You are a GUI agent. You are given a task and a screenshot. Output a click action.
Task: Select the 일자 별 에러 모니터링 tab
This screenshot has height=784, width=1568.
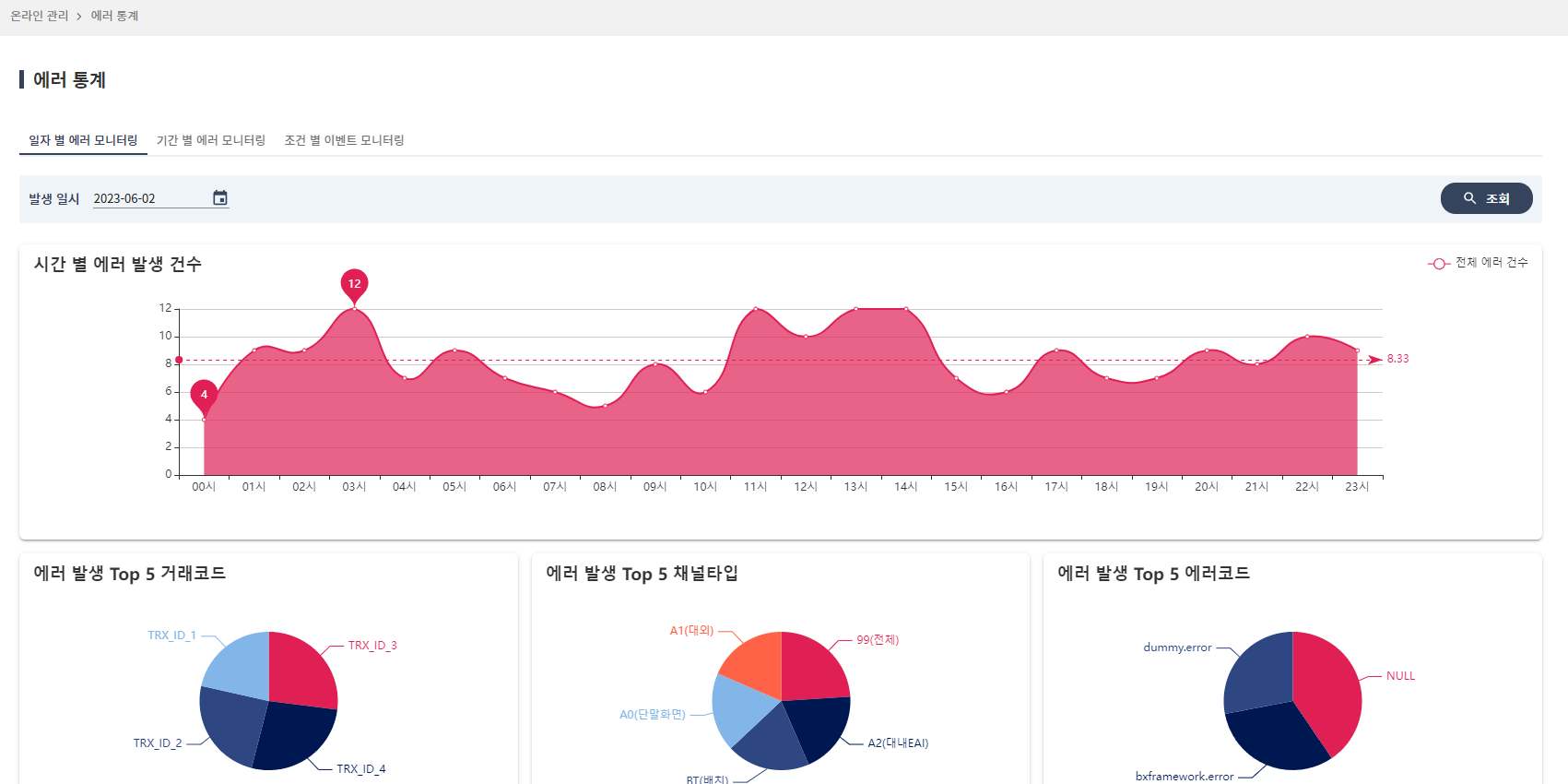83,140
